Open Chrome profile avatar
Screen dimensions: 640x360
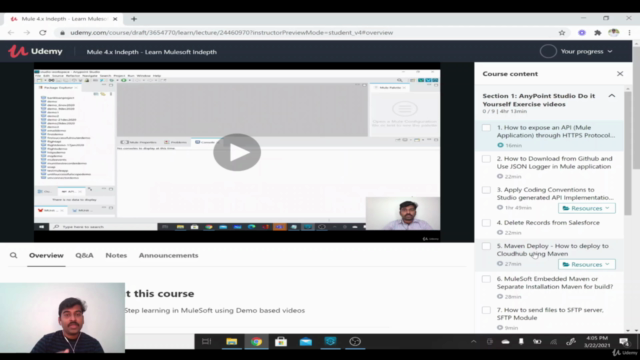pos(613,33)
